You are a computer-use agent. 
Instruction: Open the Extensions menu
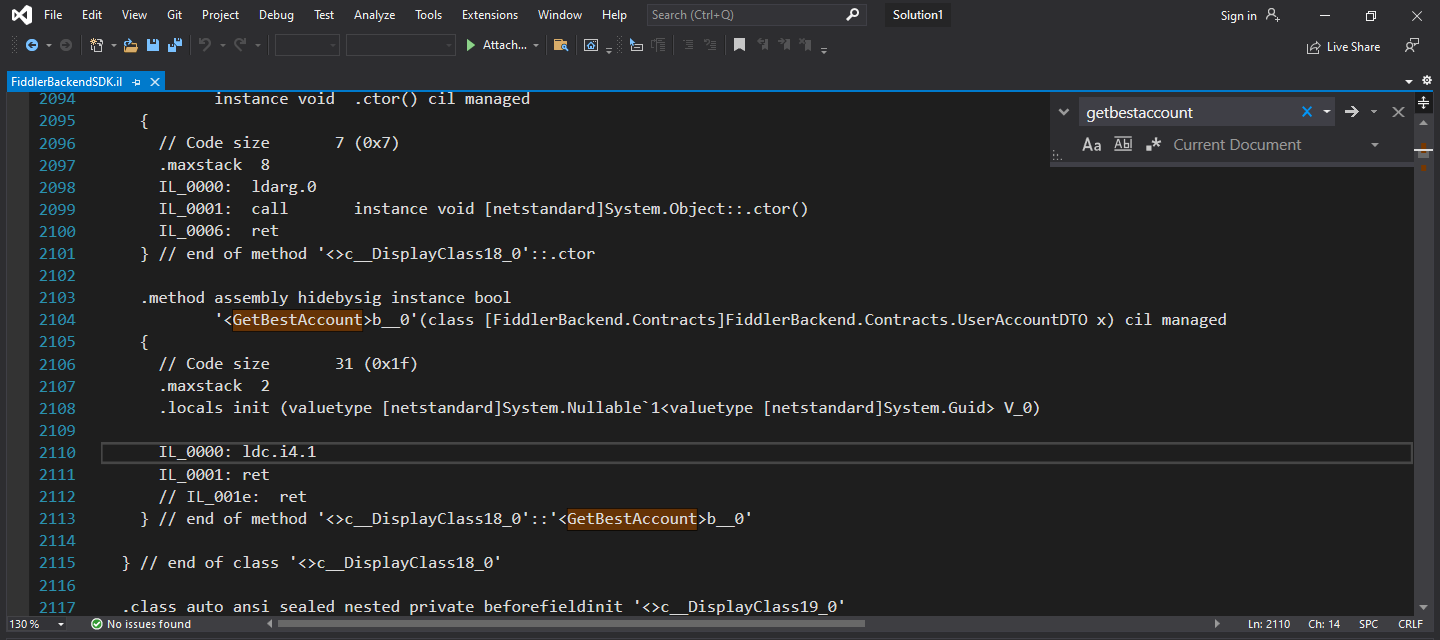coord(490,15)
